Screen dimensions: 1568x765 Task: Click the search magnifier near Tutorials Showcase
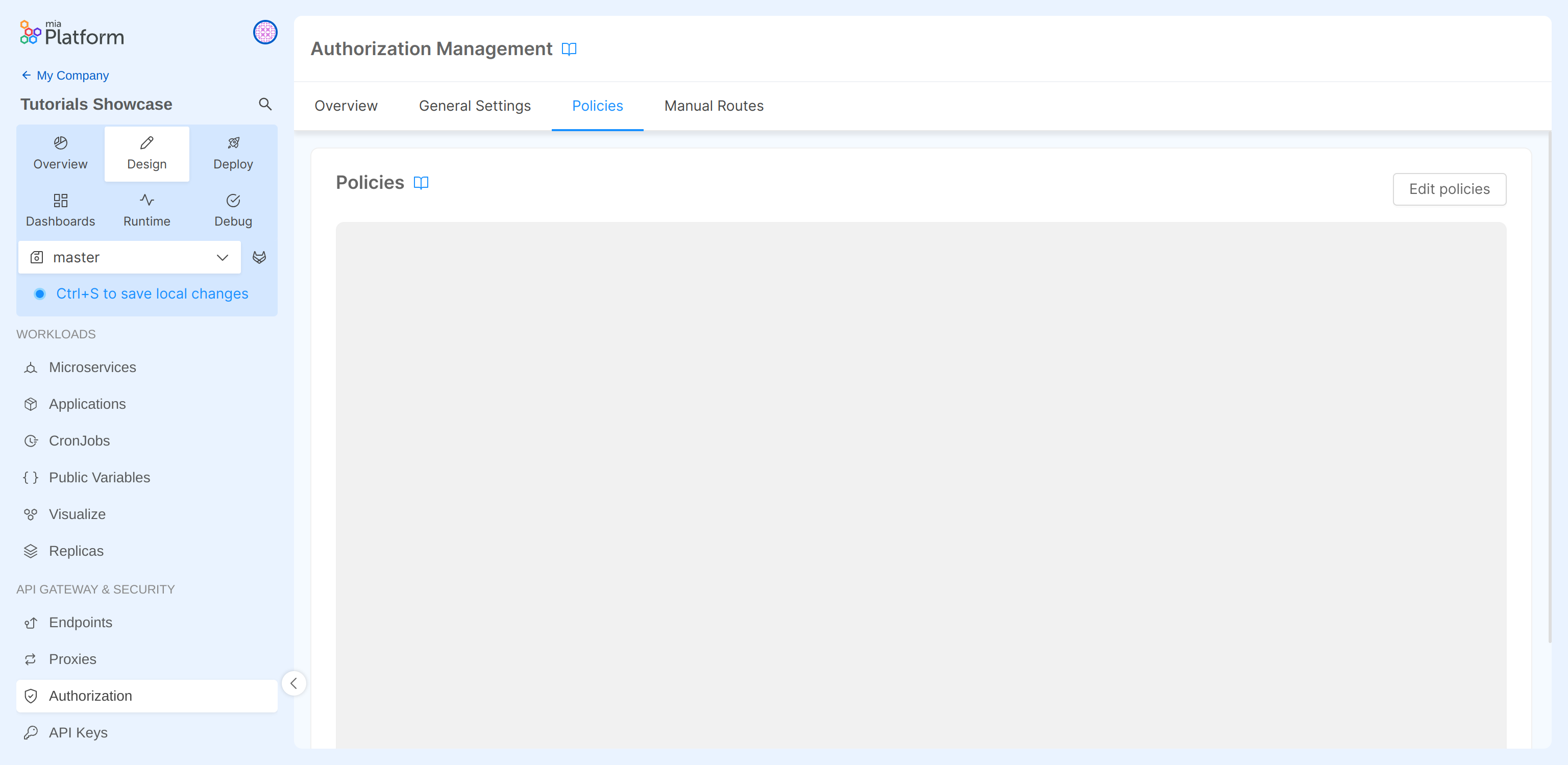coord(265,104)
